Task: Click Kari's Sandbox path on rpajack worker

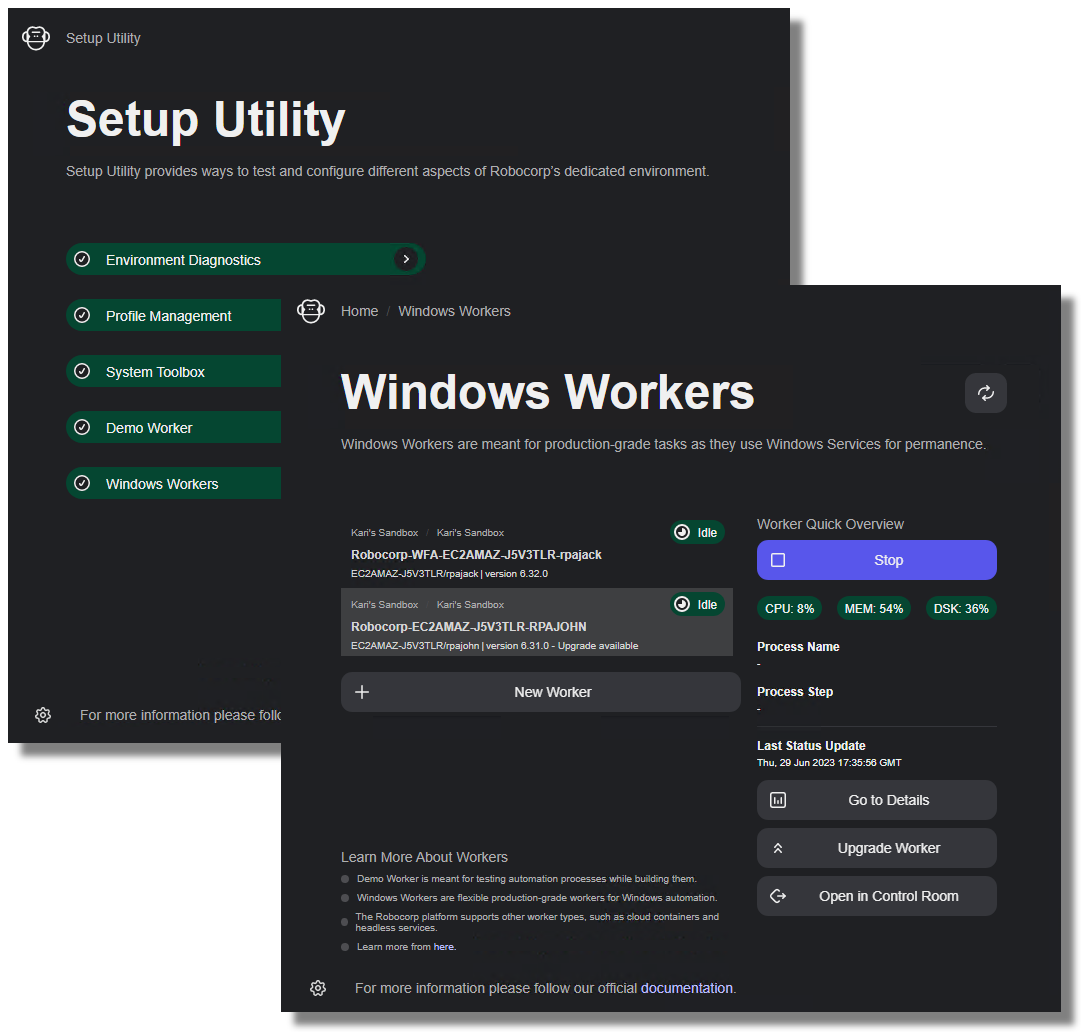Action: coord(427,532)
